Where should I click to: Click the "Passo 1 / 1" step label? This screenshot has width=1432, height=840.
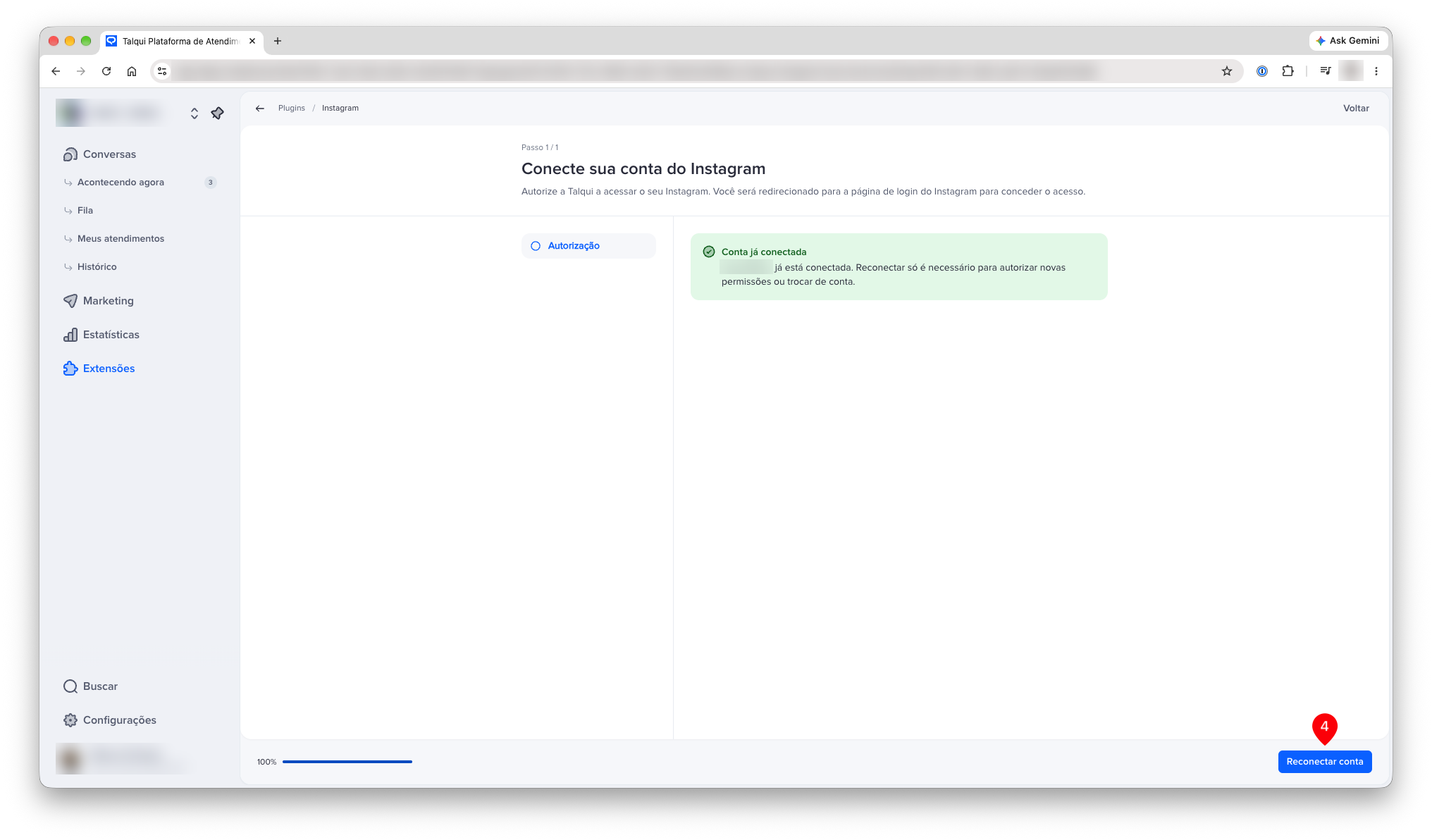click(540, 147)
